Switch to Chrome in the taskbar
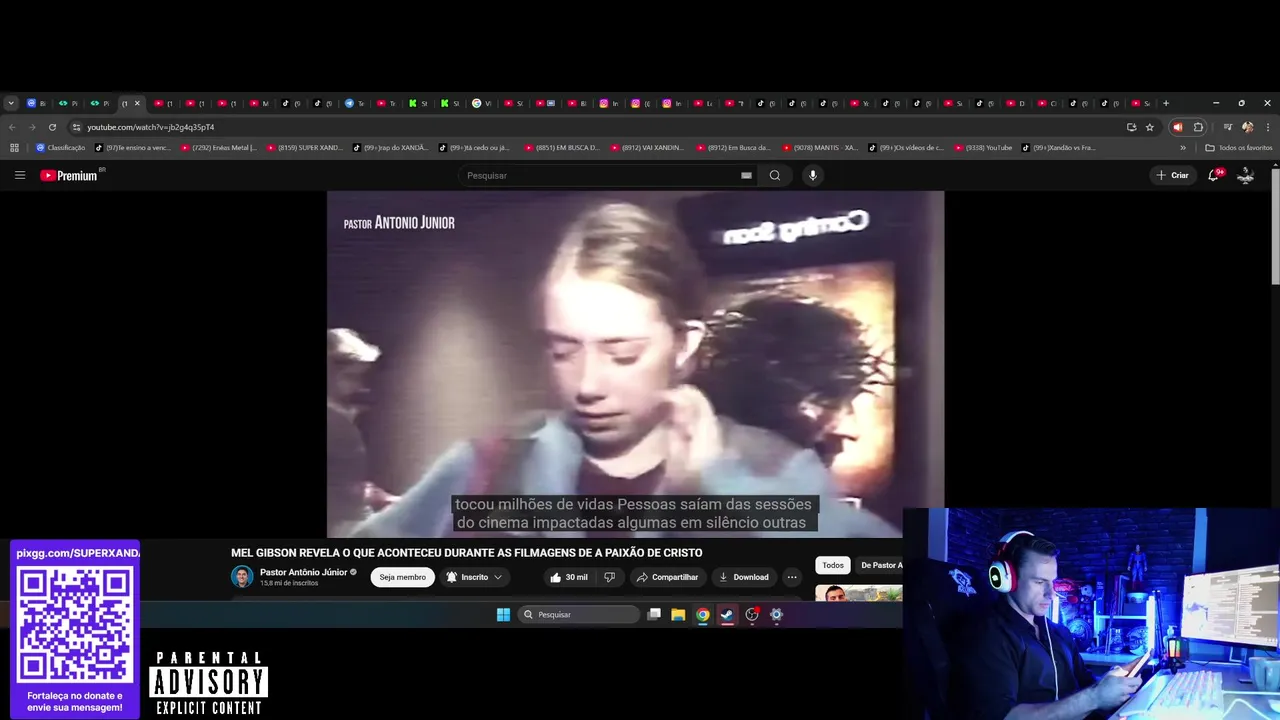The height and width of the screenshot is (720, 1280). [703, 614]
